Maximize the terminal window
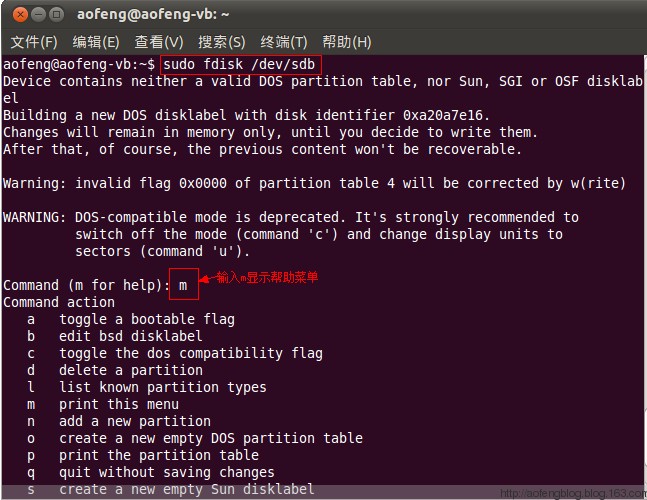The width and height of the screenshot is (647, 500). 57,15
